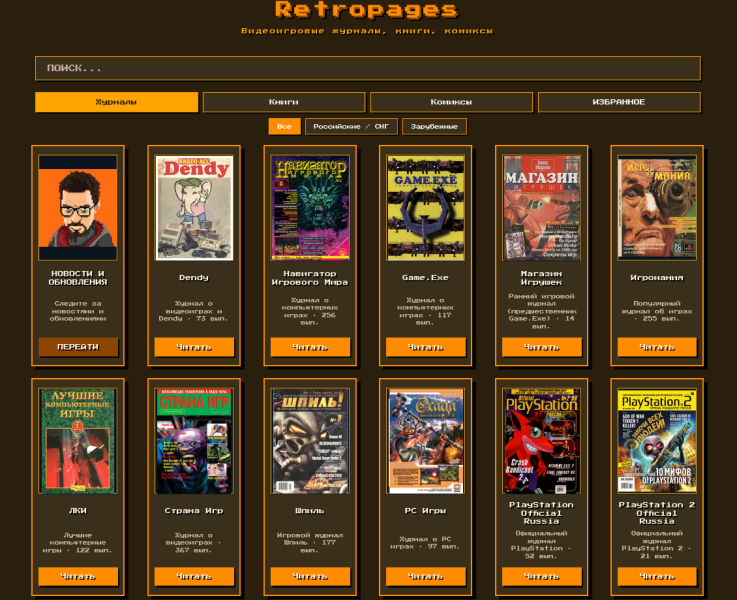Click the Dendy description with 73 вып.
737x600 pixels.
pyautogui.click(x=194, y=311)
